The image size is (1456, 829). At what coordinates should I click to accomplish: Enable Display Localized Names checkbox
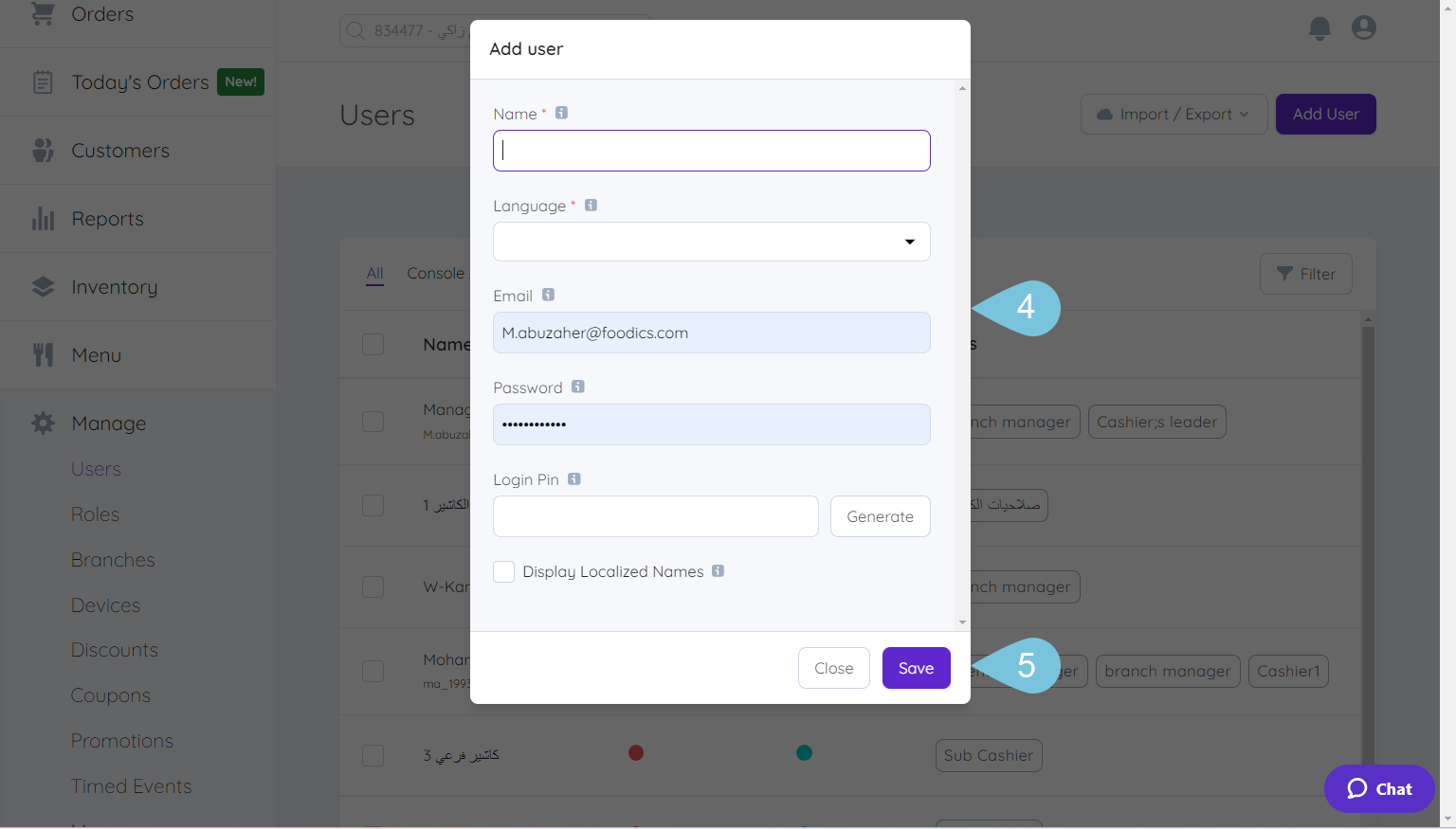504,571
